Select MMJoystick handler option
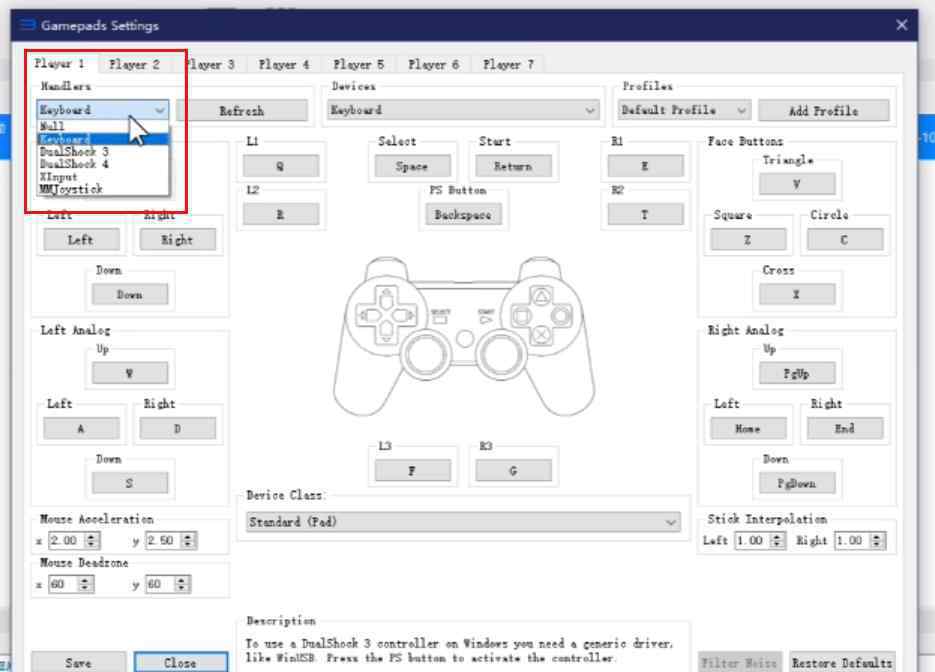This screenshot has height=672, width=935. click(x=103, y=189)
